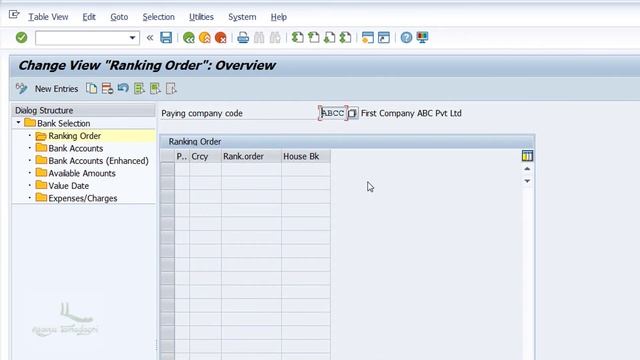Click the Delete entry icon

point(107,89)
